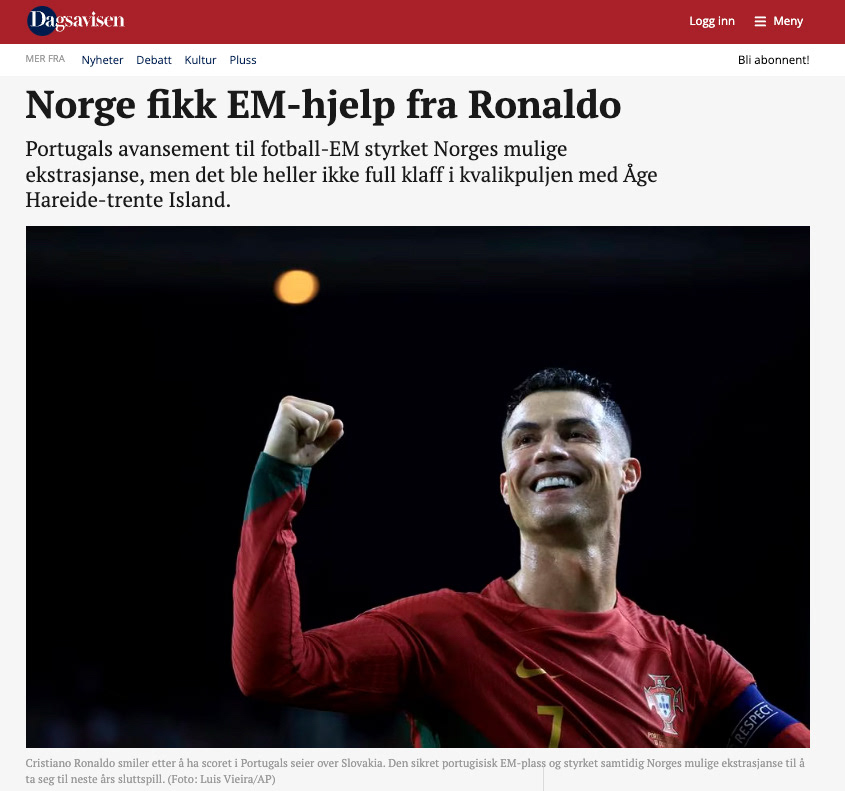The image size is (845, 791).
Task: Click the photo caption about Cristiano Ronaldo
Action: click(x=415, y=771)
